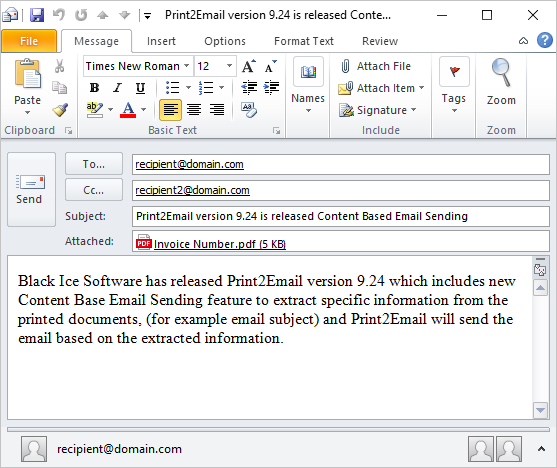
Task: Toggle Bold formatting
Action: pyautogui.click(x=94, y=87)
